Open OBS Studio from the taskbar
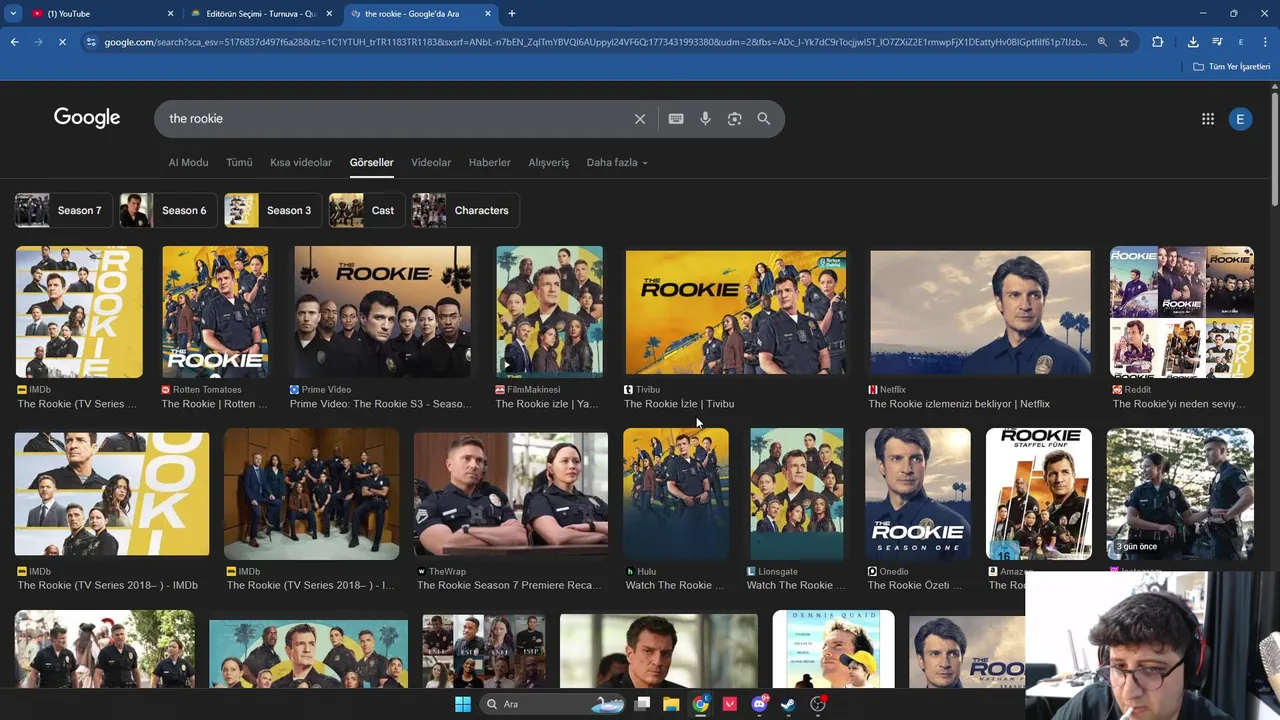This screenshot has height=720, width=1280. (x=818, y=704)
